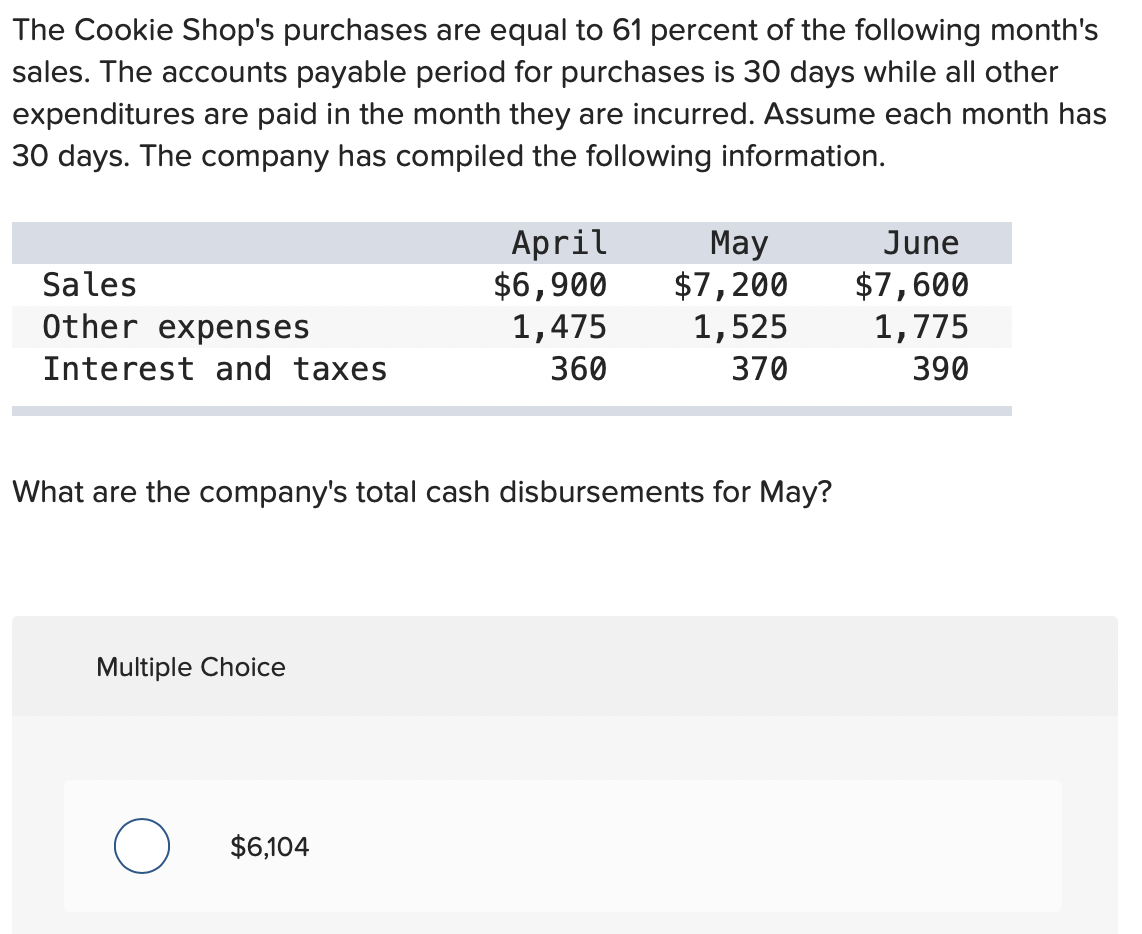
Task: Click April interest and taxes value 360
Action: tap(579, 369)
